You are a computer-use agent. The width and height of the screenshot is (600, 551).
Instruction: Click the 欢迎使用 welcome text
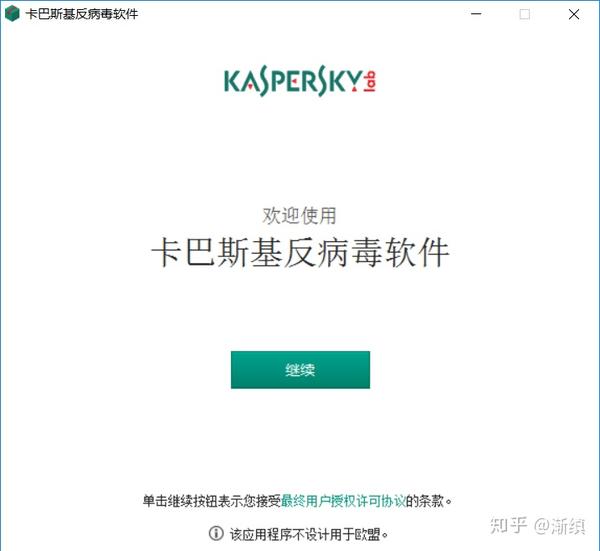299,215
